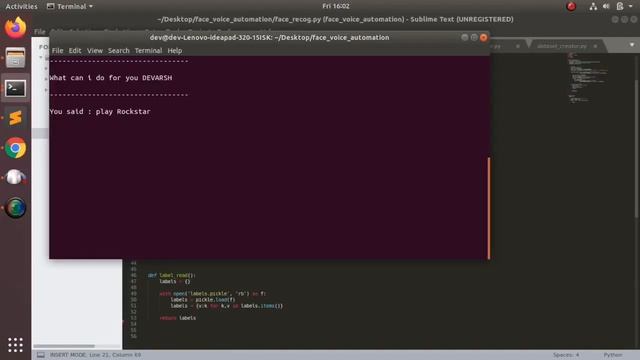Image resolution: width=640 pixels, height=360 pixels.
Task: Open Sublime tab dropdown arrow at right
Action: (x=632, y=45)
